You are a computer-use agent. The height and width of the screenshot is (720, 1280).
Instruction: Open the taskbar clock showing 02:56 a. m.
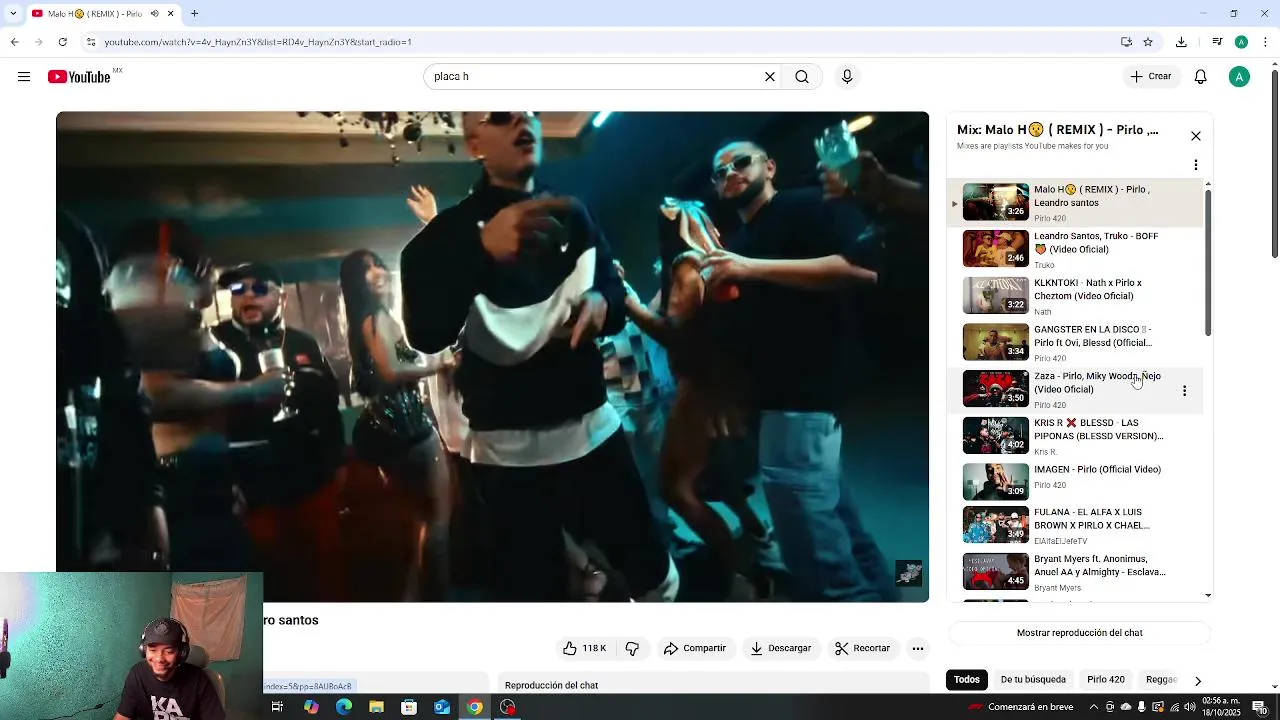point(1223,707)
